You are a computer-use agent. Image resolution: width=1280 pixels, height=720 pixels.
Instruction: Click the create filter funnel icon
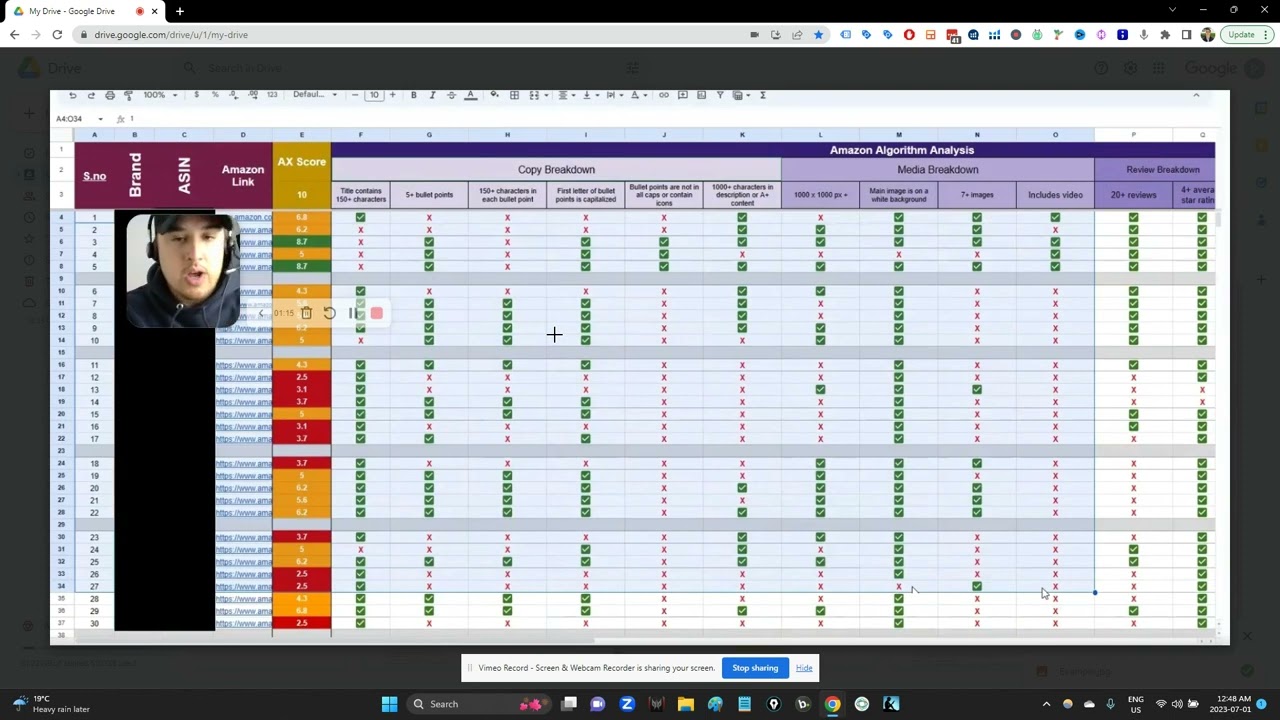pos(719,95)
